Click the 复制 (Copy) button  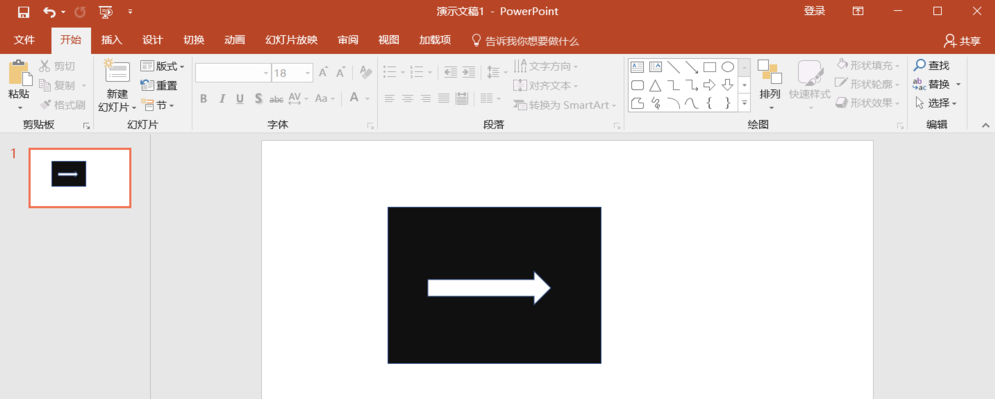(x=57, y=85)
